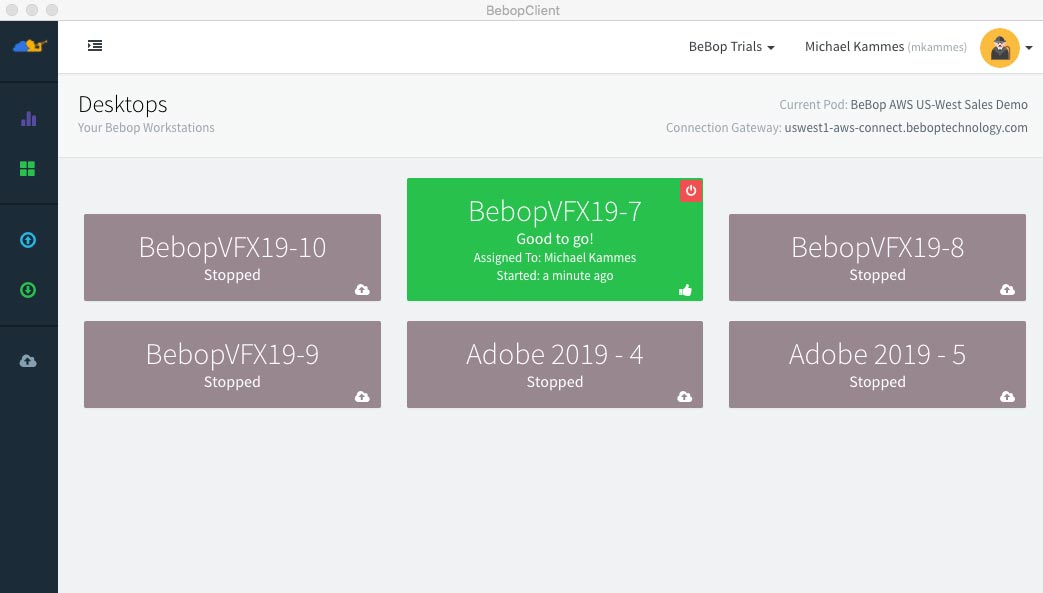The width and height of the screenshot is (1043, 593).
Task: Click the 'Good to go!' status text
Action: (x=555, y=239)
